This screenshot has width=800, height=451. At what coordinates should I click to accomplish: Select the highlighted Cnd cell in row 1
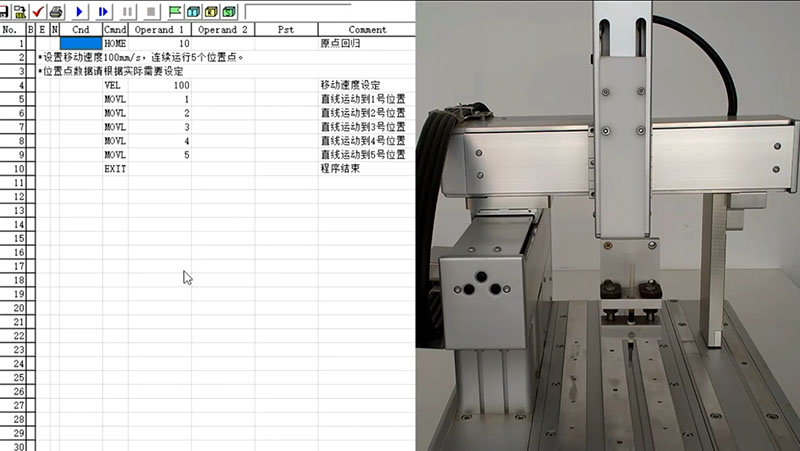[81, 44]
